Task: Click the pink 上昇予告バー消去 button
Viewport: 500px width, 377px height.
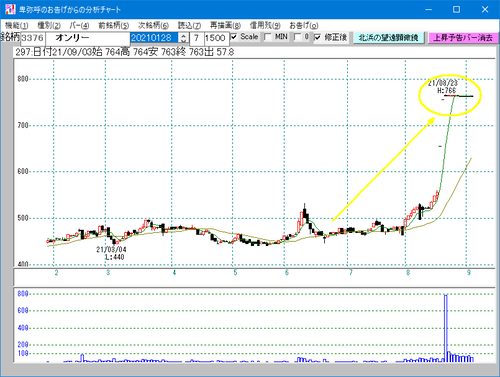Action: (463, 38)
